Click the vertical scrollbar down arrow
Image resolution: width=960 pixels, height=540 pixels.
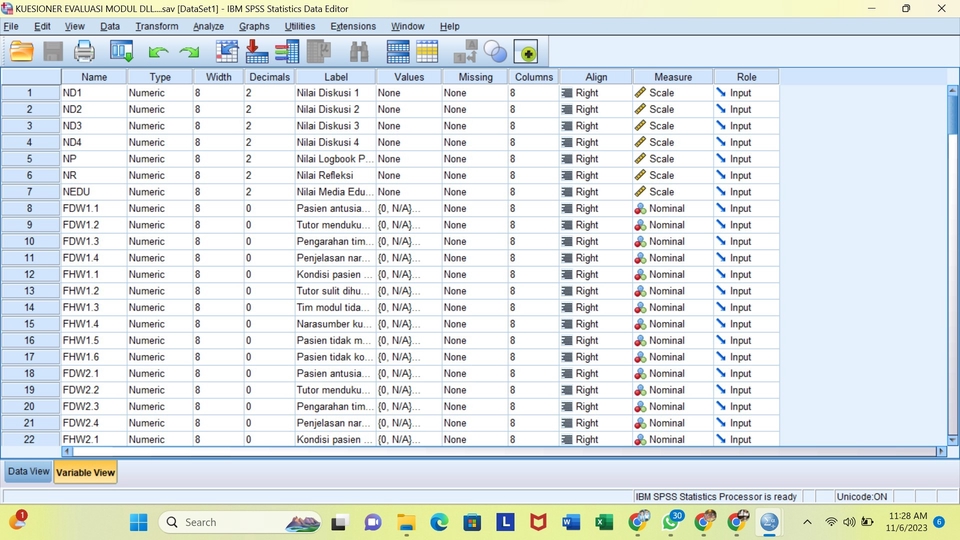point(952,440)
